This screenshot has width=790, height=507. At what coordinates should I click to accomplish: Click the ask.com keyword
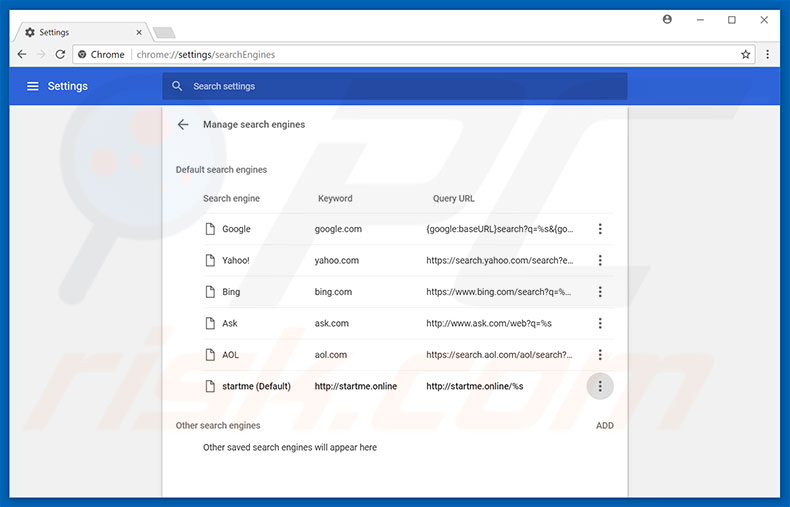pos(332,323)
